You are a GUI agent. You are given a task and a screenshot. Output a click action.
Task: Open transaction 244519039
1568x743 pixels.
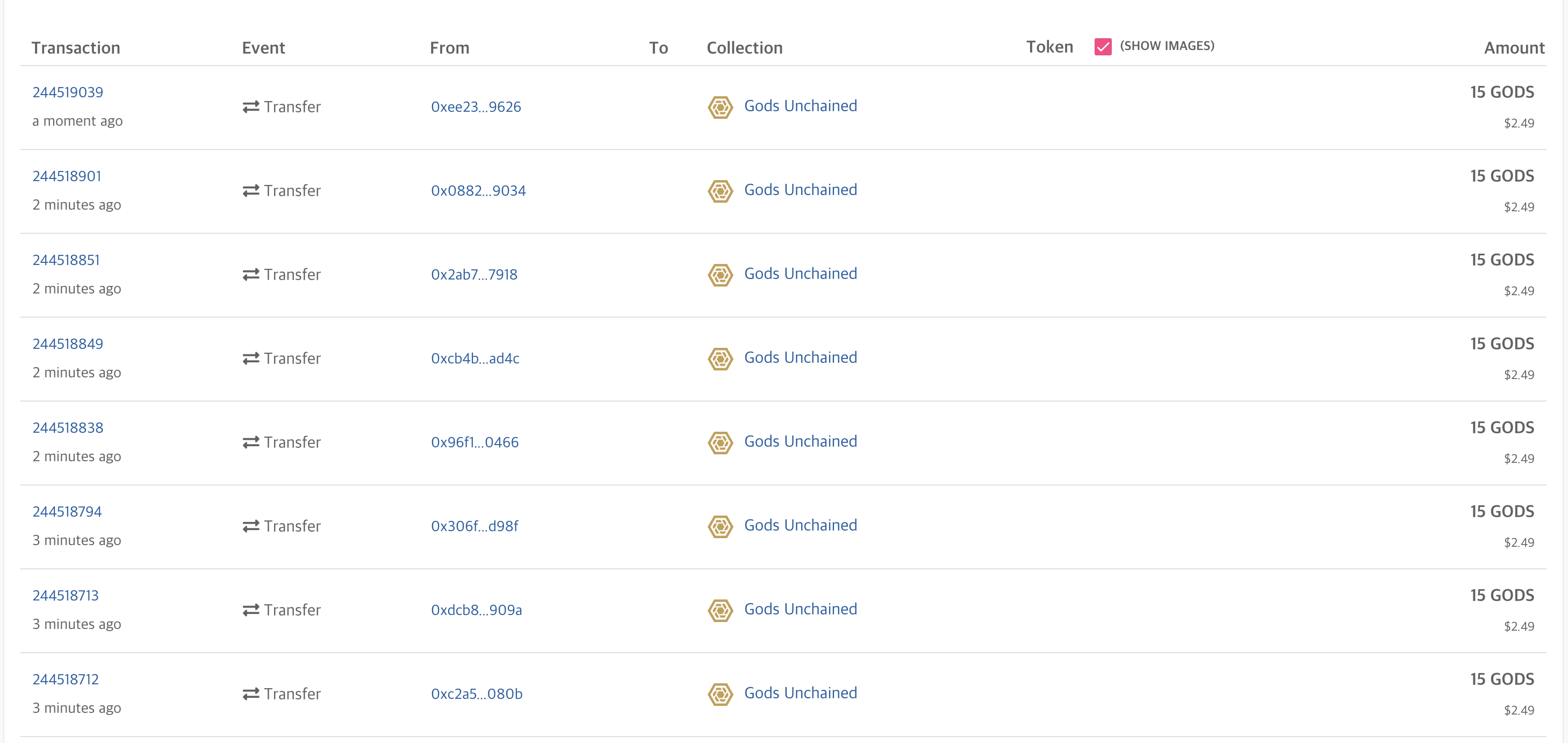pos(68,92)
